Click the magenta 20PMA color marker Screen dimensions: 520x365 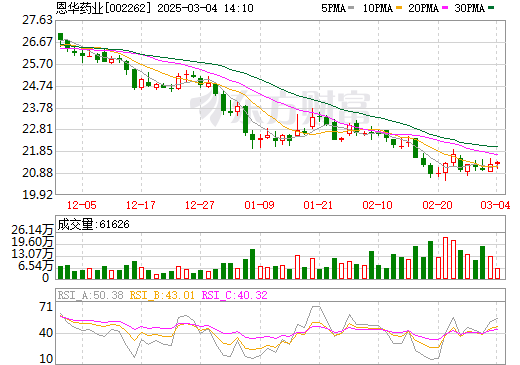445,8
